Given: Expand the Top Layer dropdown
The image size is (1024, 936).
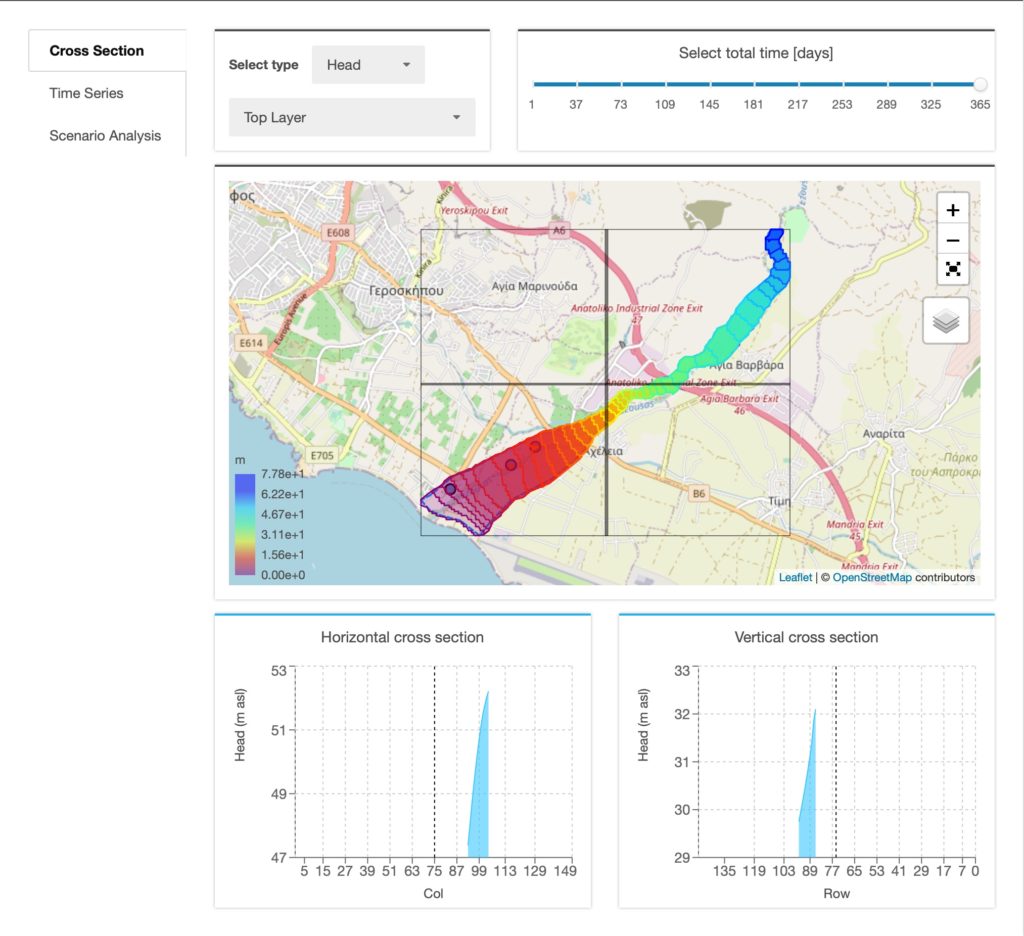Looking at the screenshot, I should click(x=352, y=118).
